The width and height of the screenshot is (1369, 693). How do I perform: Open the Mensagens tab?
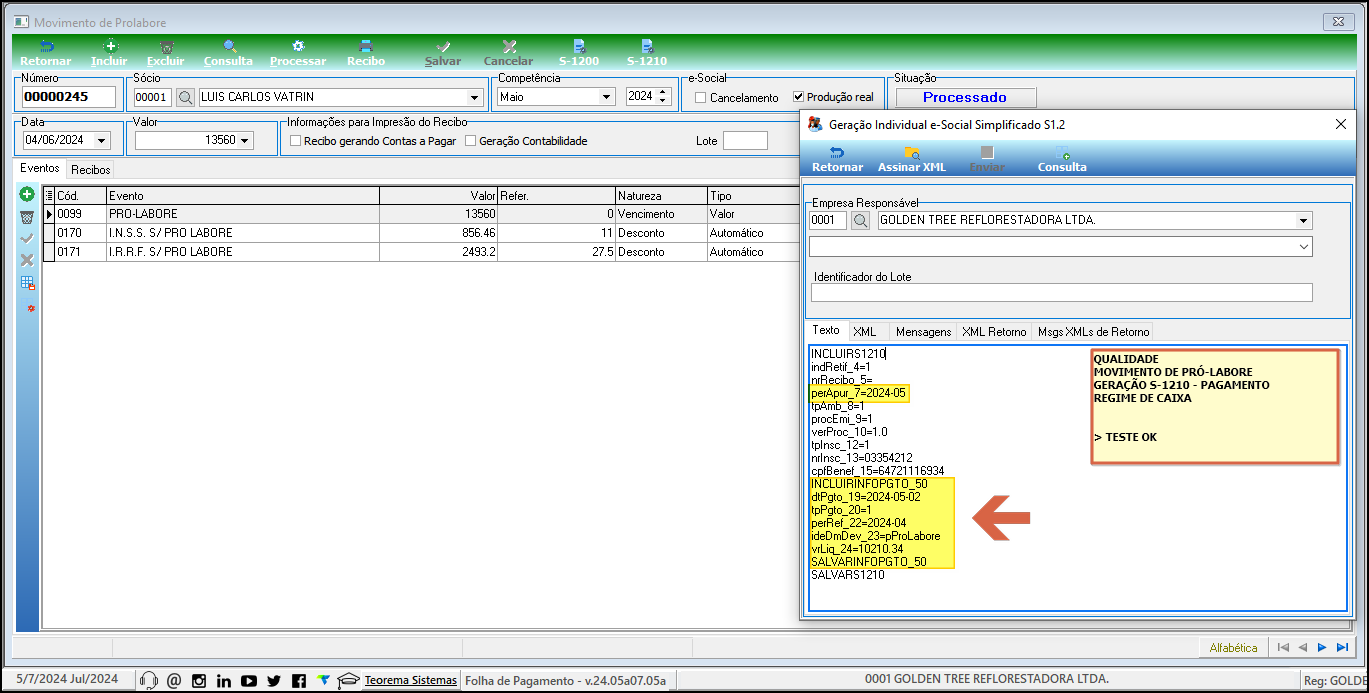point(924,332)
